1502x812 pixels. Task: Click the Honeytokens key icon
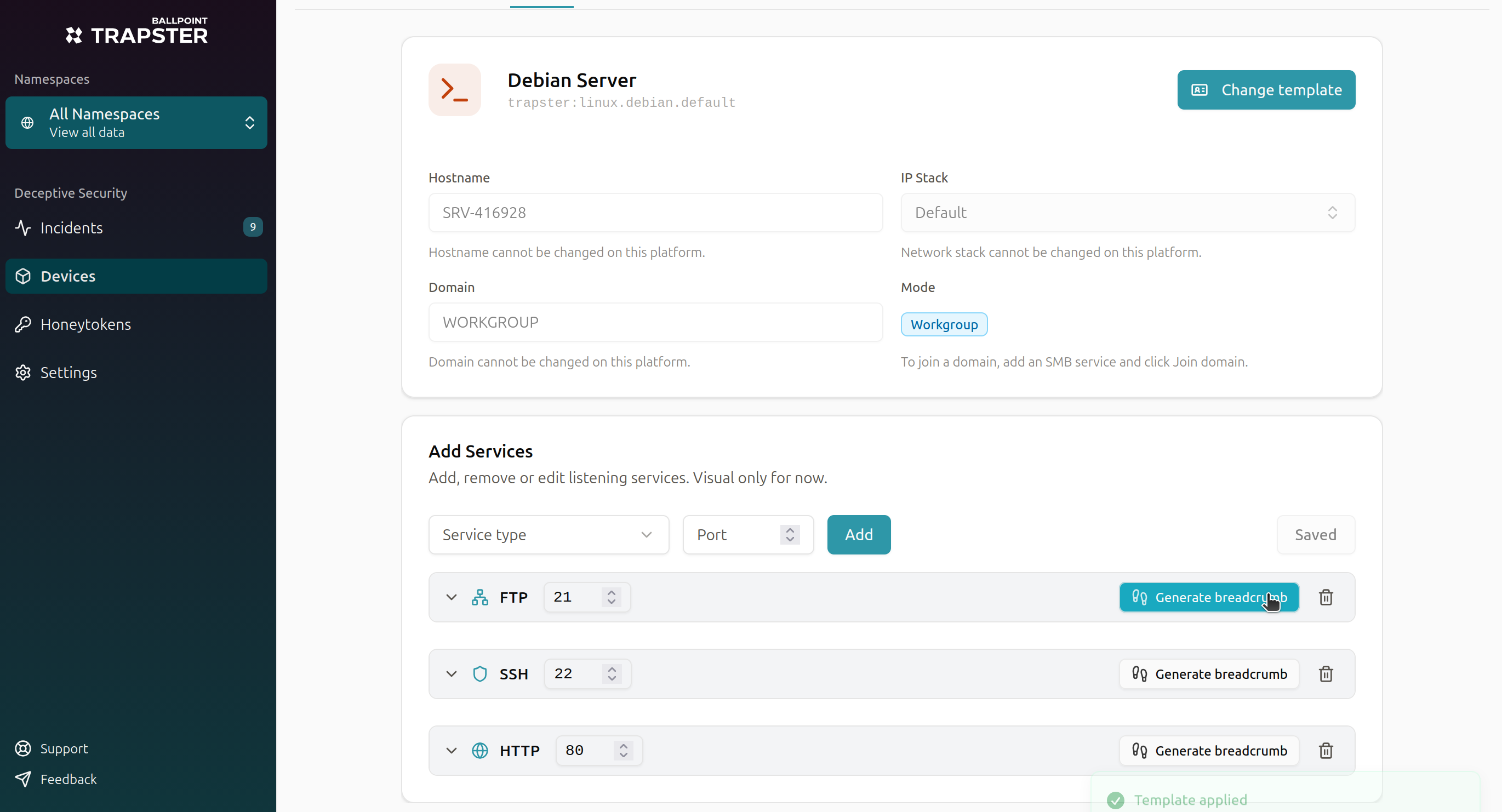22,324
